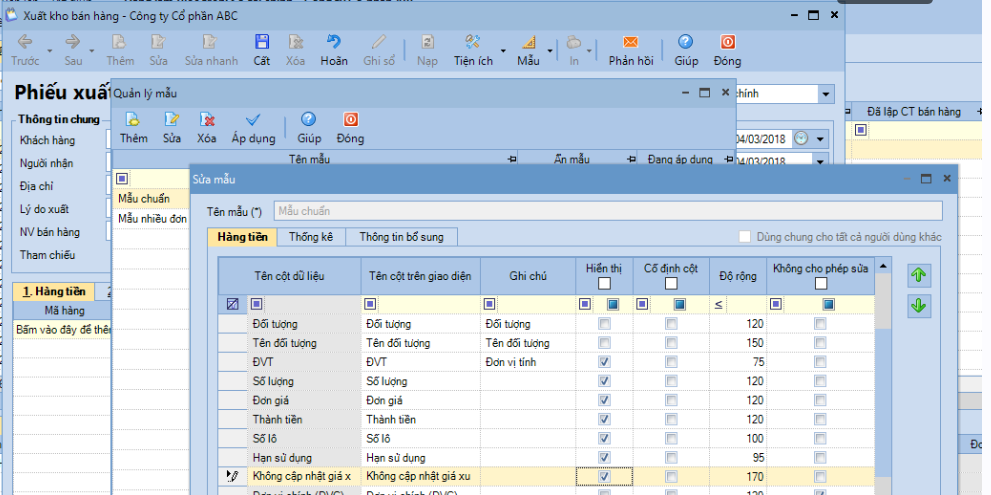
Task: Select the Mẫu nhiều đơn template row
Action: (x=151, y=218)
